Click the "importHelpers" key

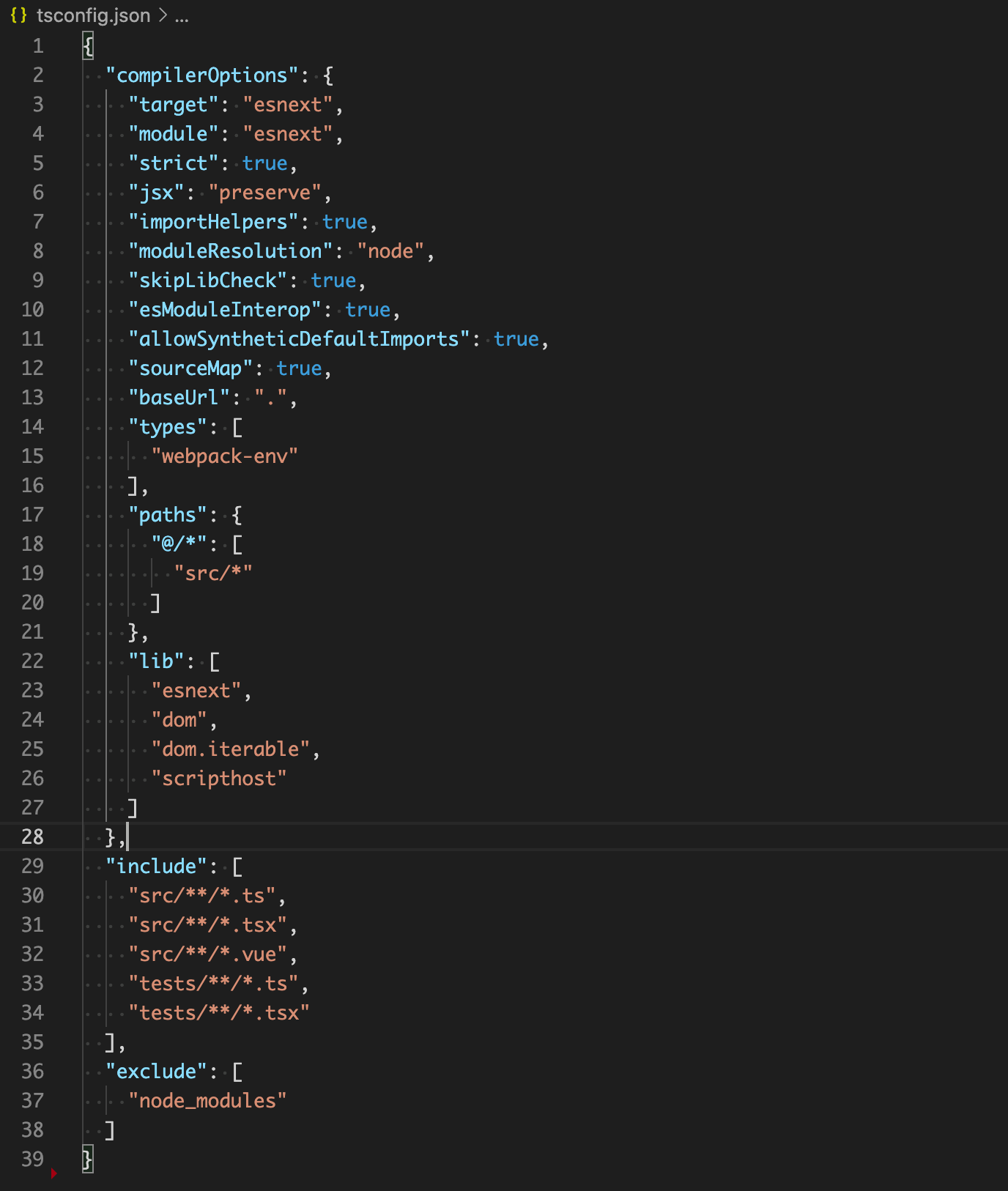213,222
